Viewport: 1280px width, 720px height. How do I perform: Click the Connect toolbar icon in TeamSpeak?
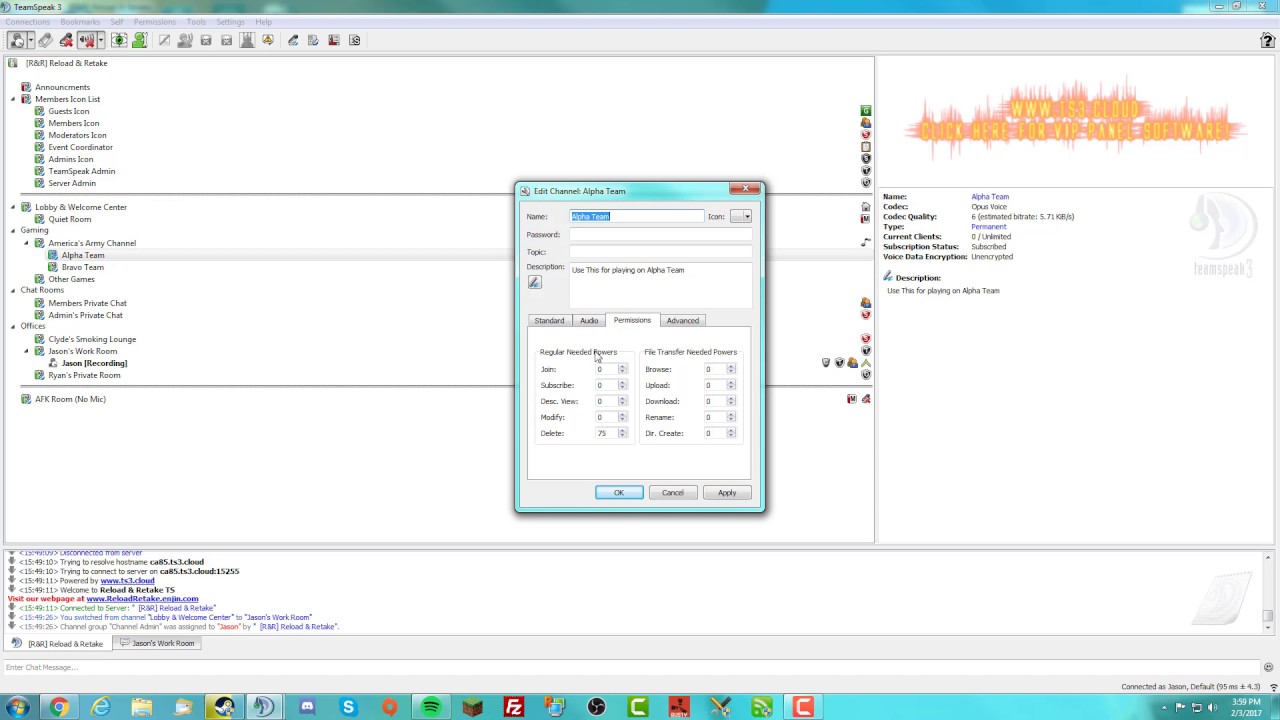[16, 40]
